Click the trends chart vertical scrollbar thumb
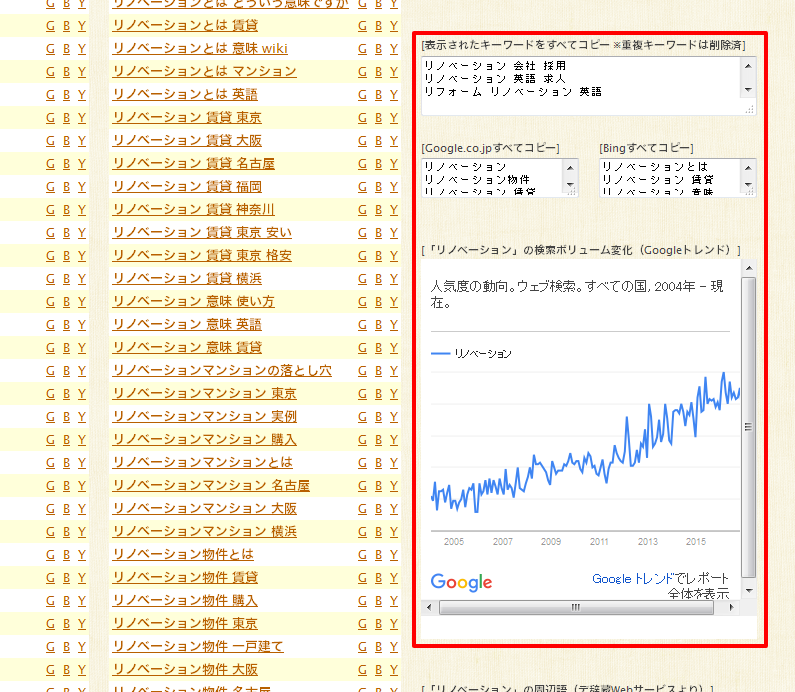 (749, 427)
